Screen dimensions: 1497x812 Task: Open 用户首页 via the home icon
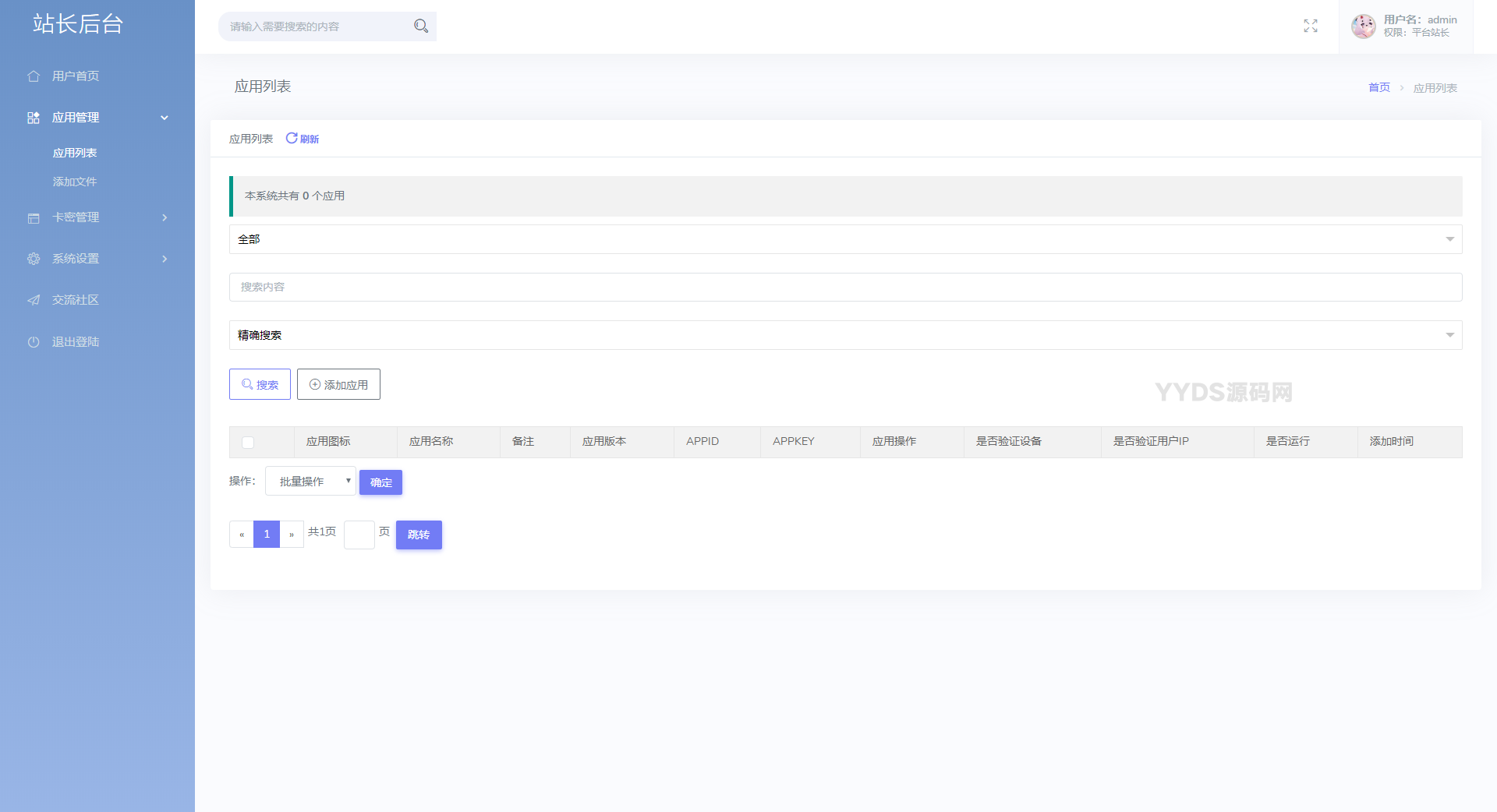[34, 76]
